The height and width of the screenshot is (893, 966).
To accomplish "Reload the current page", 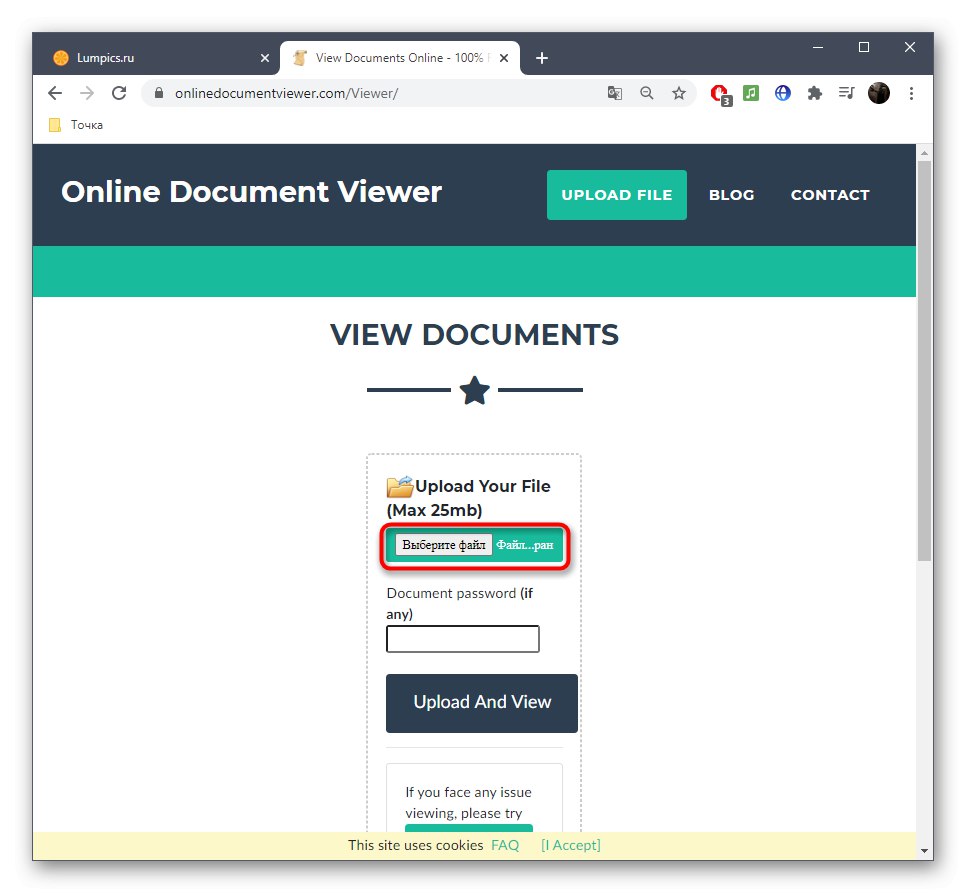I will coord(119,93).
